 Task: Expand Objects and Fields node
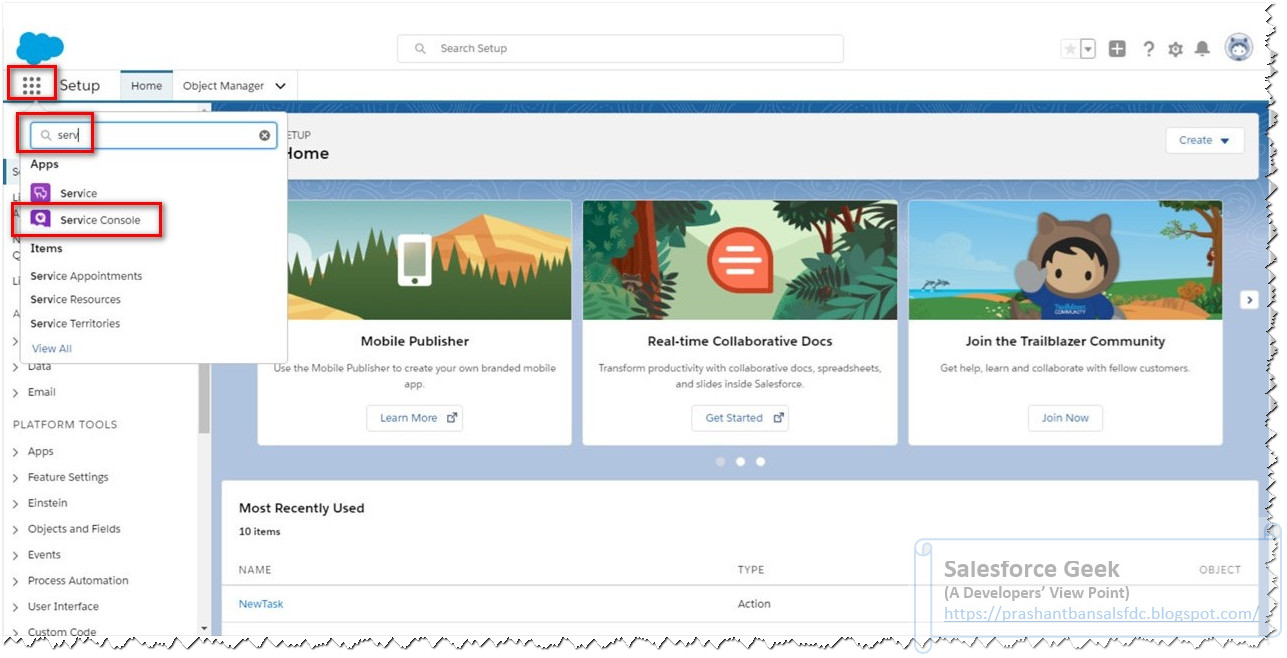16,529
